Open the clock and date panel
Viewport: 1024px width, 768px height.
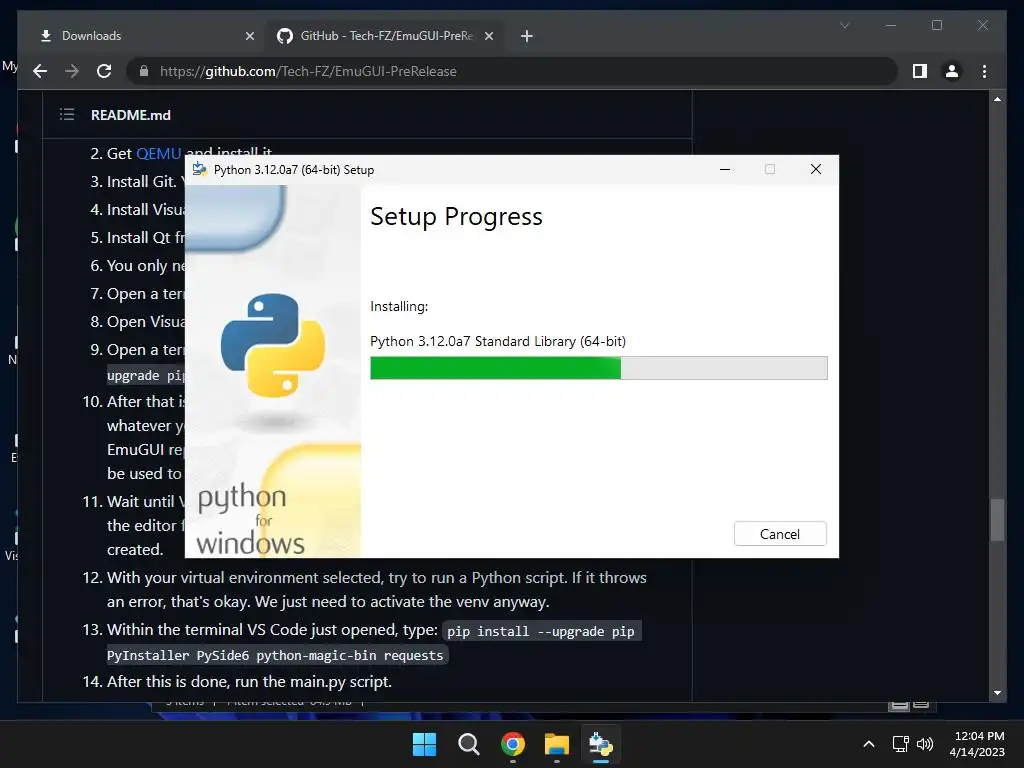978,744
